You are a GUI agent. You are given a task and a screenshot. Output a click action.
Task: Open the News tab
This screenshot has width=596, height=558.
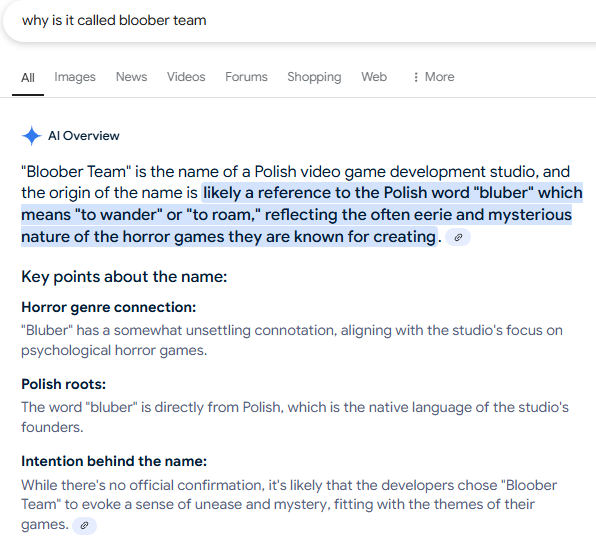[x=131, y=77]
